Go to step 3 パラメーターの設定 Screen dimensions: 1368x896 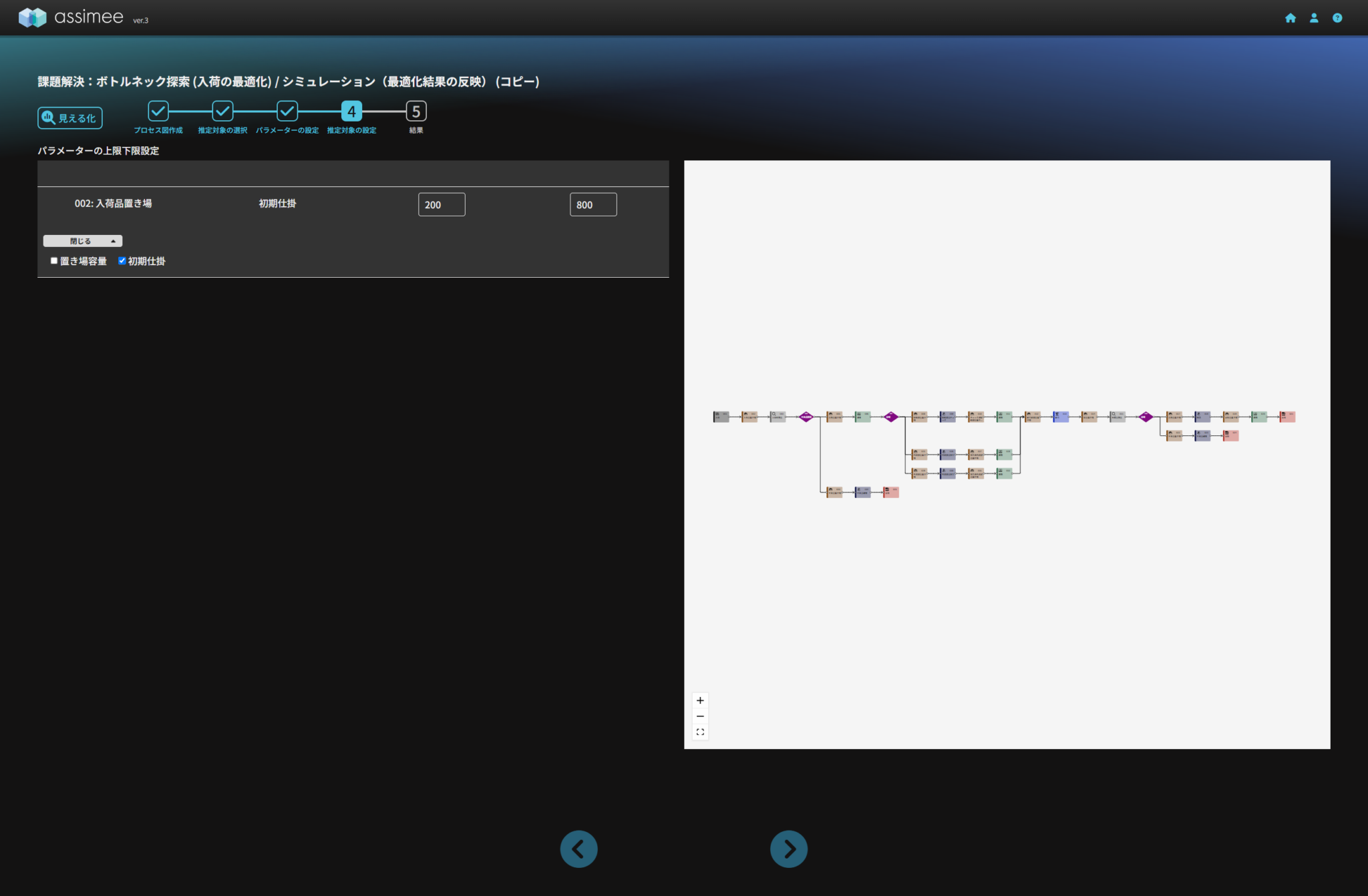pyautogui.click(x=287, y=111)
